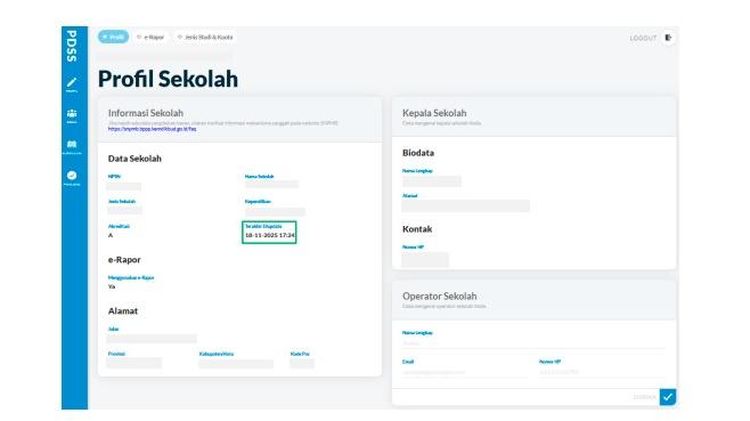Click the Akreditasi value A
The width and height of the screenshot is (750, 421).
[x=111, y=235]
